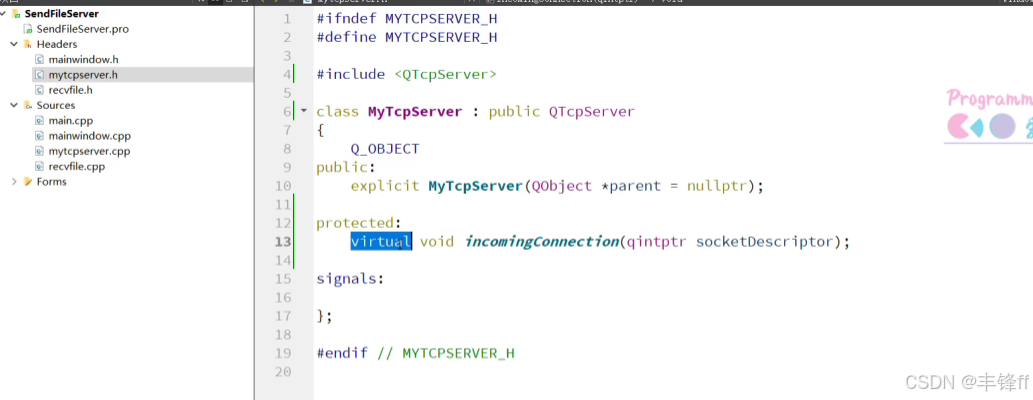This screenshot has height=400, width=1033.
Task: Click line number 13 in the gutter
Action: (x=283, y=242)
